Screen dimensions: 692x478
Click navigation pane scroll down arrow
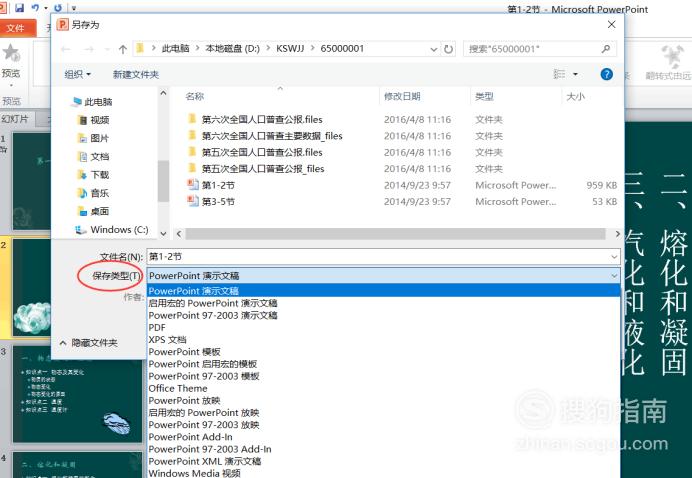coord(163,233)
